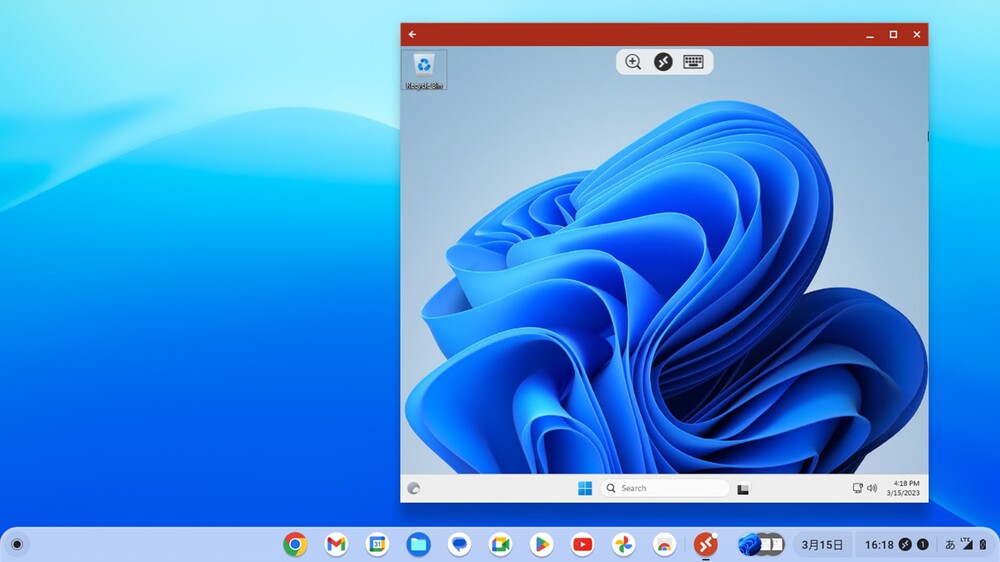1000x562 pixels.
Task: Open the Files app on the shelf
Action: (x=418, y=544)
